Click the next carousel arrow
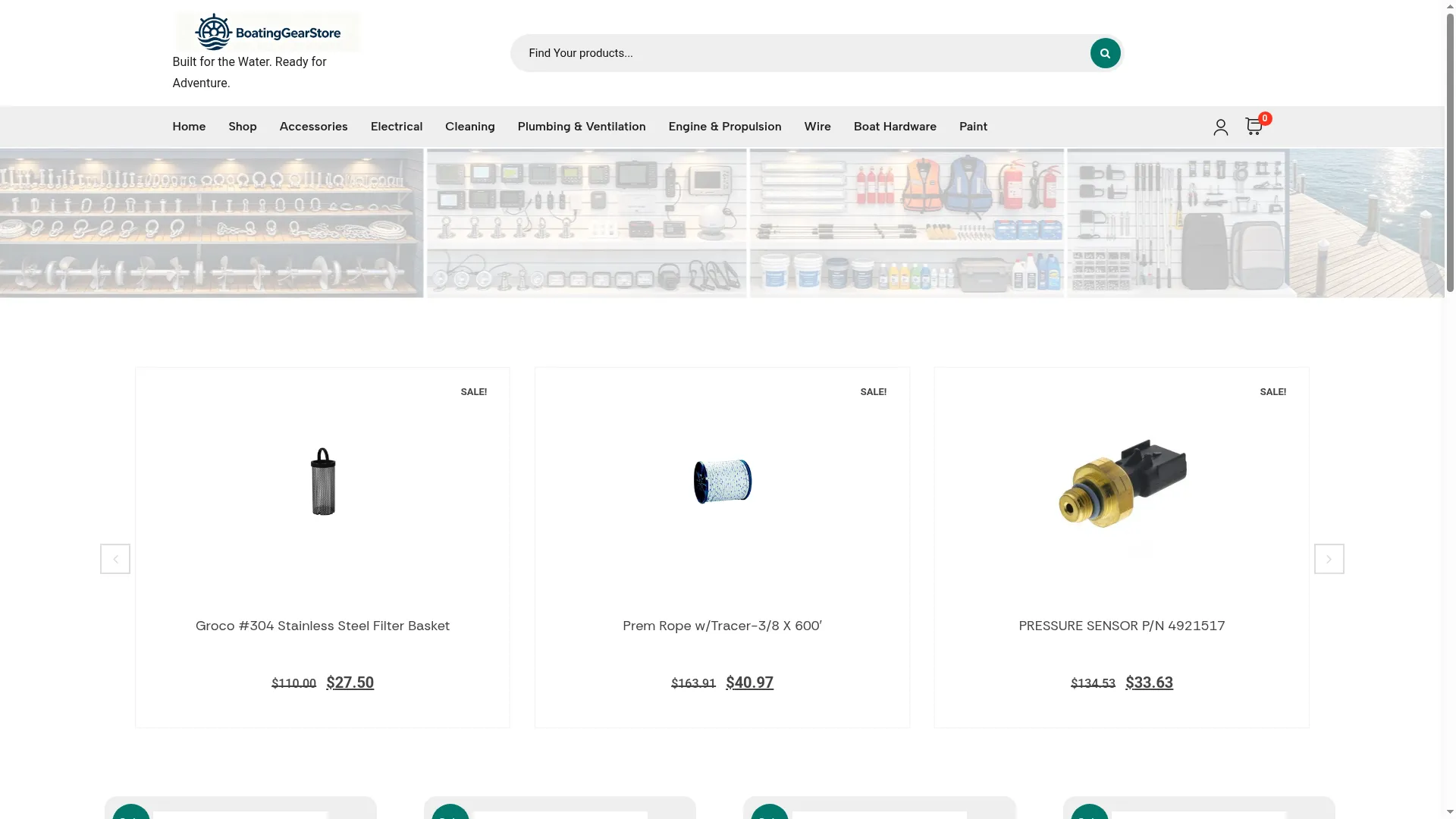The image size is (1456, 819). (x=1329, y=559)
